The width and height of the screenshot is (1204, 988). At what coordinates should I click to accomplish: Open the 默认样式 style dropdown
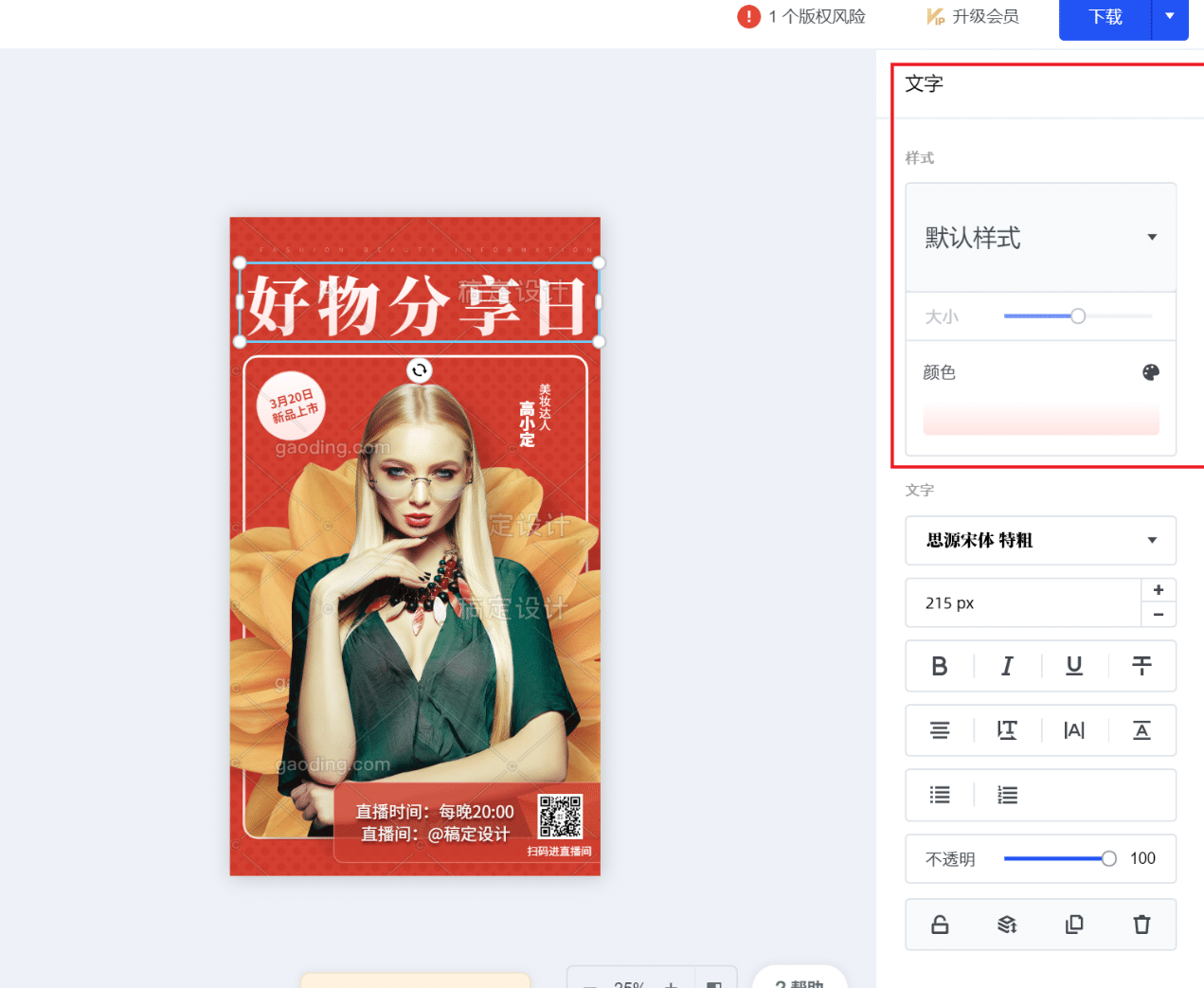[1040, 237]
